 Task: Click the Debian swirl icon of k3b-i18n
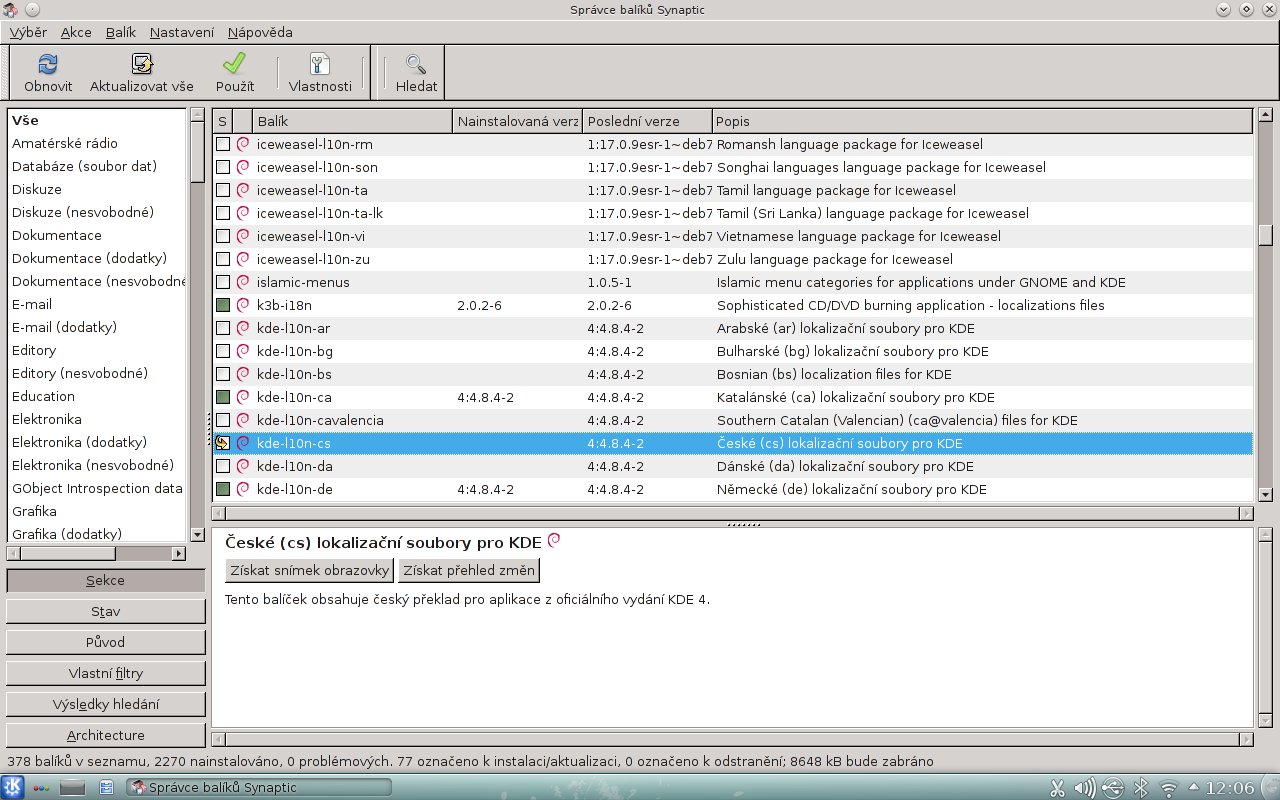coord(242,305)
